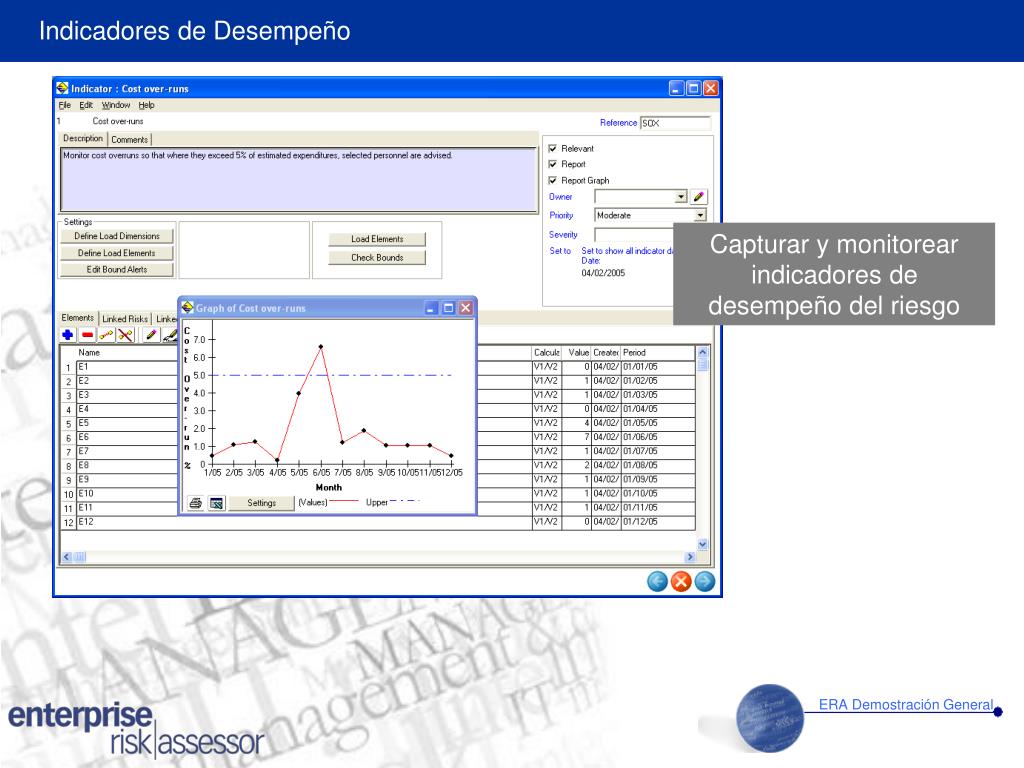Click Define Load Elements button
Viewport: 1024px width, 768px height.
point(117,253)
